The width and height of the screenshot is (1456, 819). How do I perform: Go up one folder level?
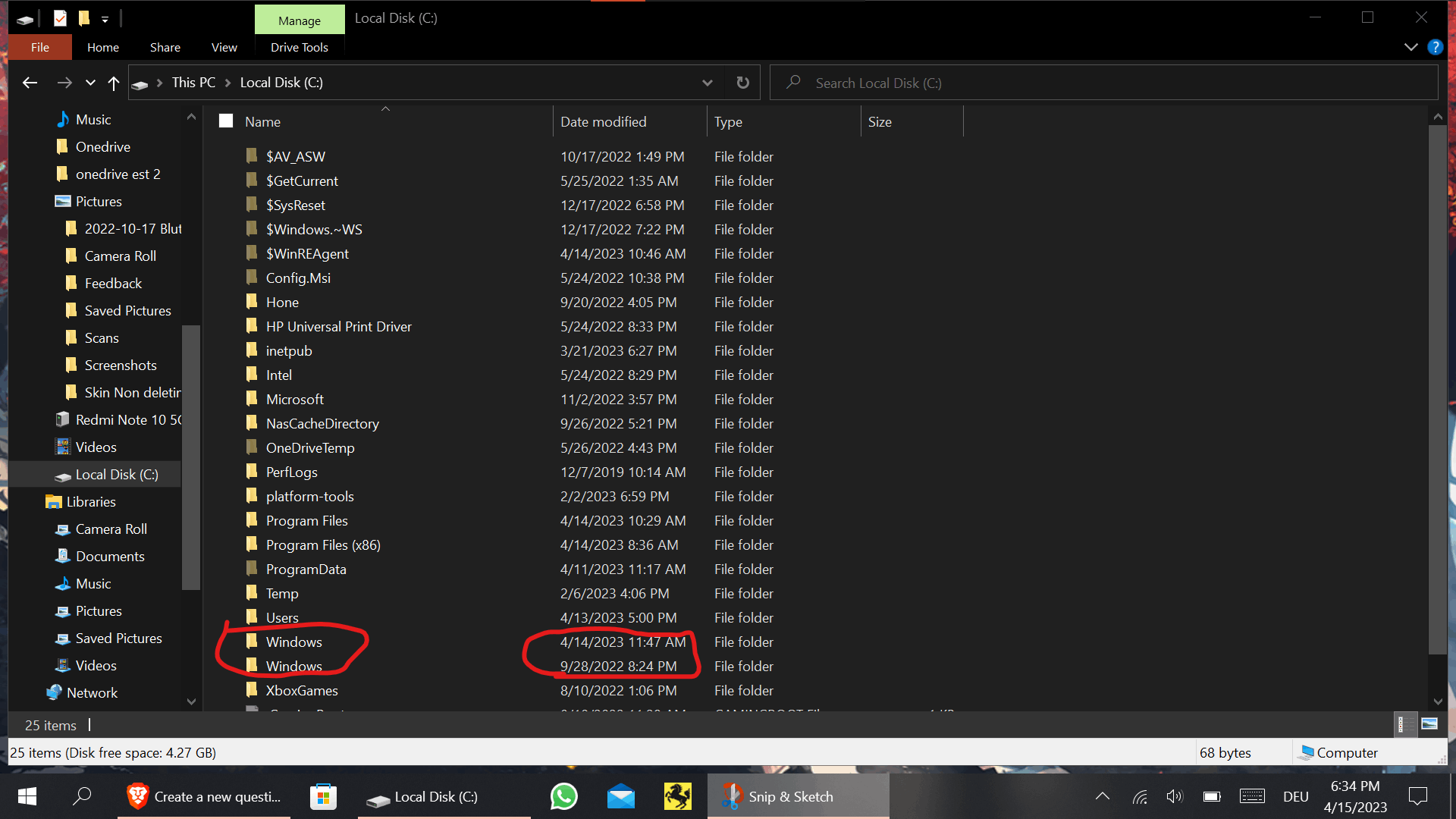114,83
